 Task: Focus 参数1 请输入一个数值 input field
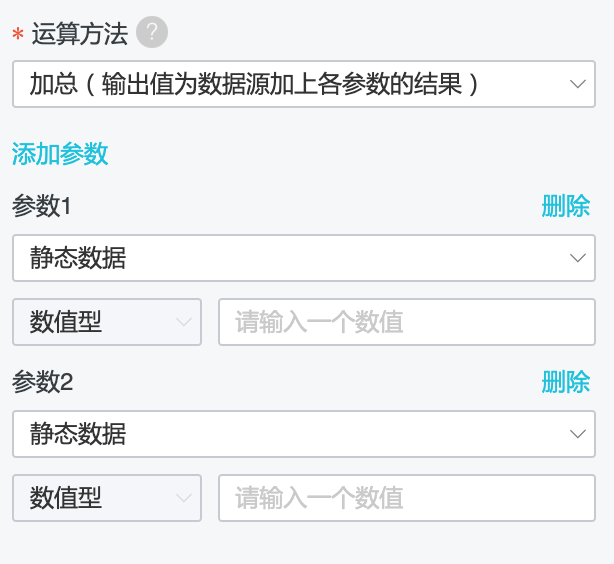tap(407, 322)
